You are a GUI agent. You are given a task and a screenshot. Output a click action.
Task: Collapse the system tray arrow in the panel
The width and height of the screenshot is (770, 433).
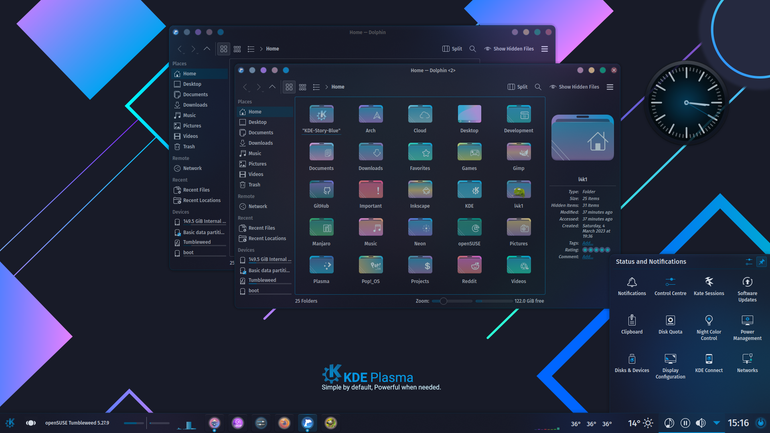716,423
